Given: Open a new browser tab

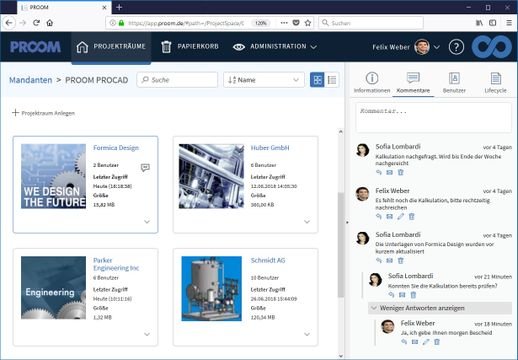Looking at the screenshot, I should (119, 7).
